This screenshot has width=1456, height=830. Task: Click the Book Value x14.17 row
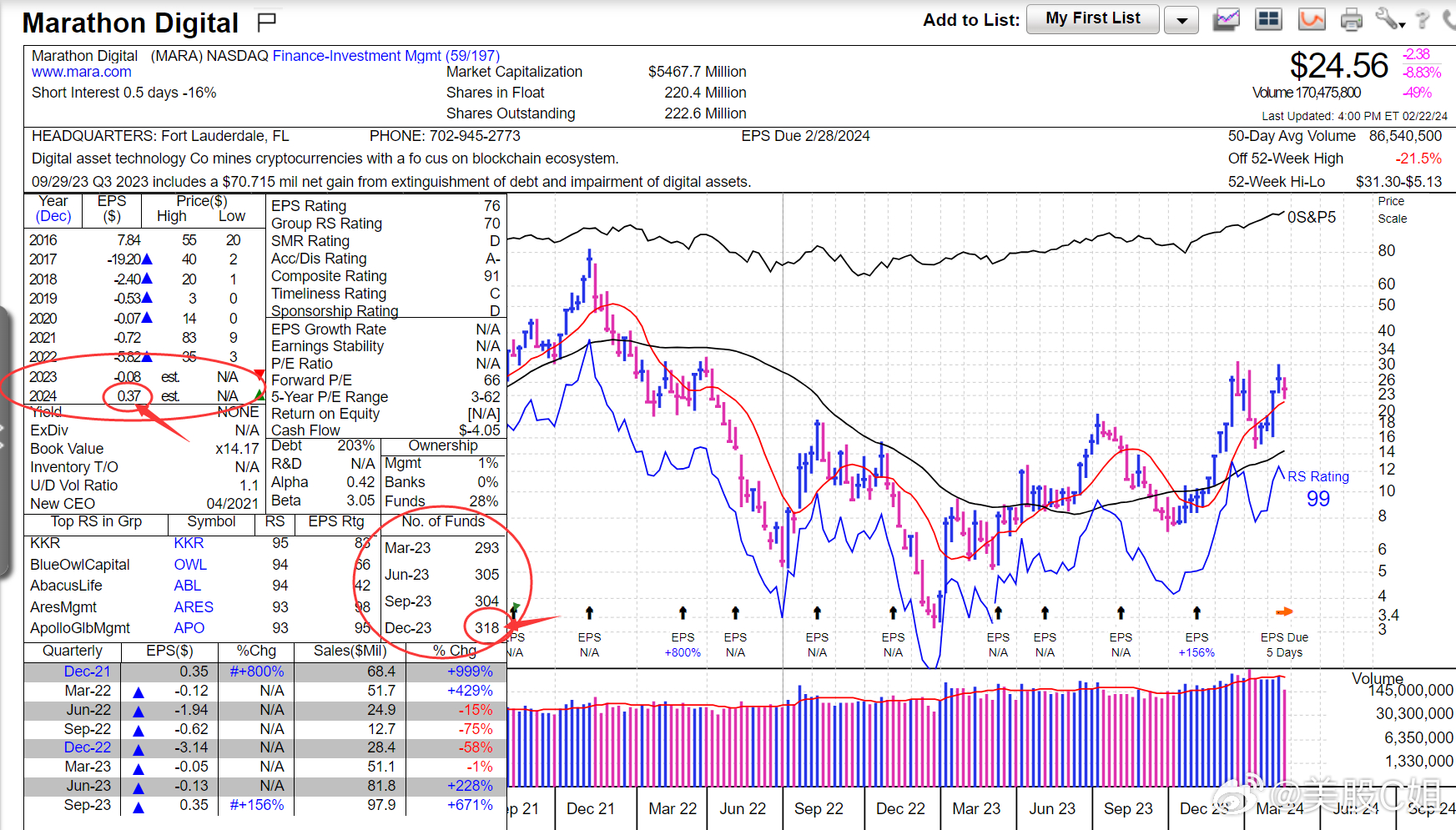(x=144, y=449)
